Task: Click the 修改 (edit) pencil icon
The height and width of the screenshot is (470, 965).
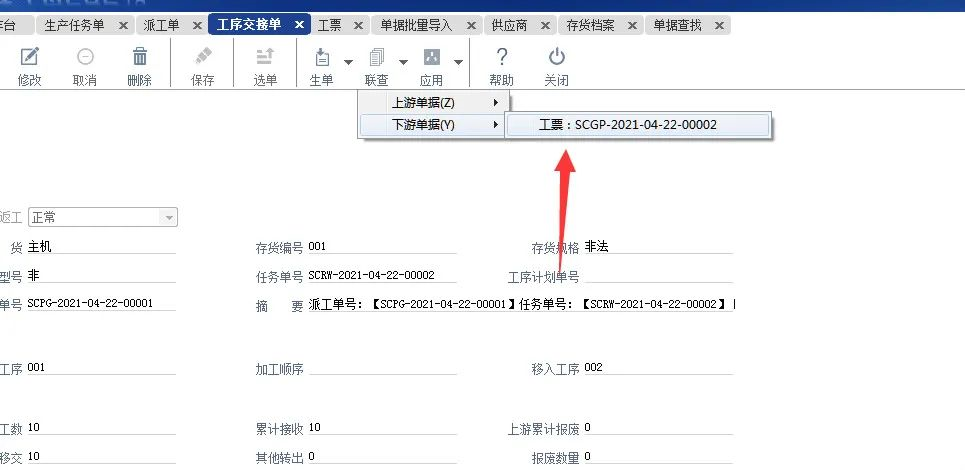Action: (x=30, y=58)
